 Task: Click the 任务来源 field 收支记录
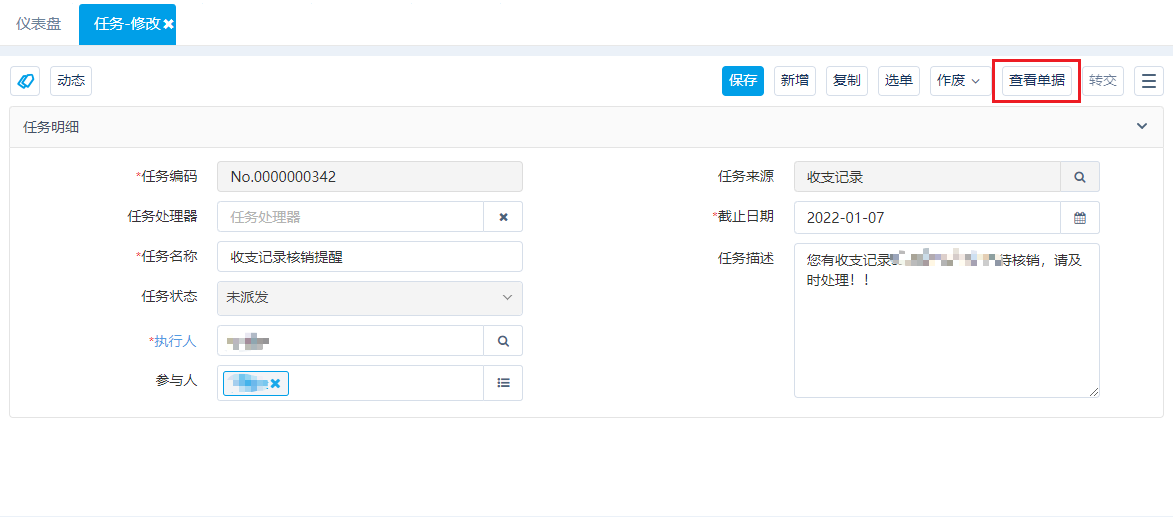pos(927,177)
